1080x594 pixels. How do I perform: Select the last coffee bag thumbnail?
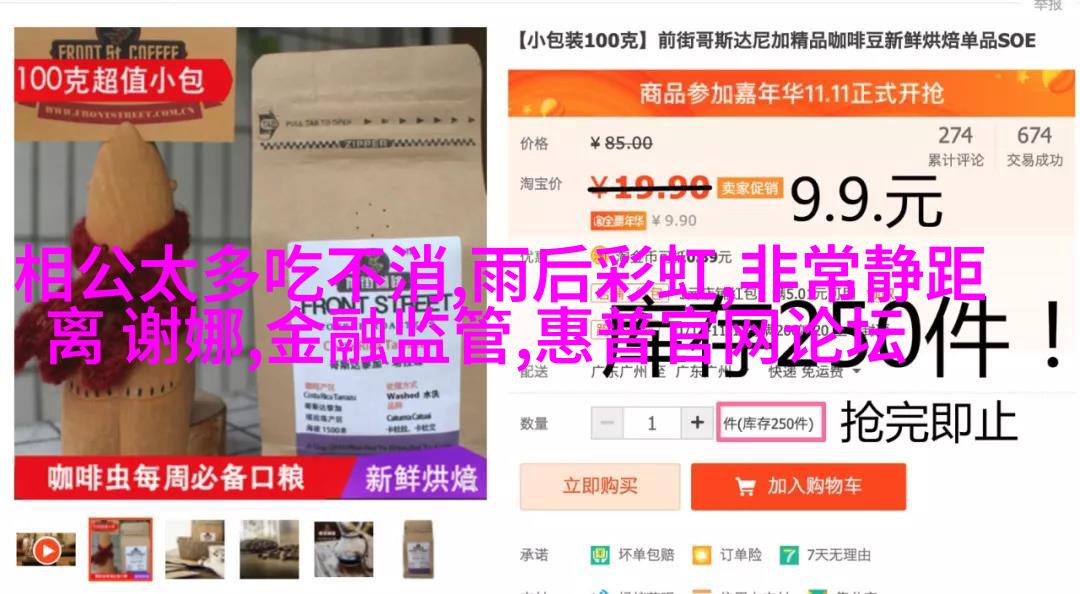pyautogui.click(x=418, y=549)
